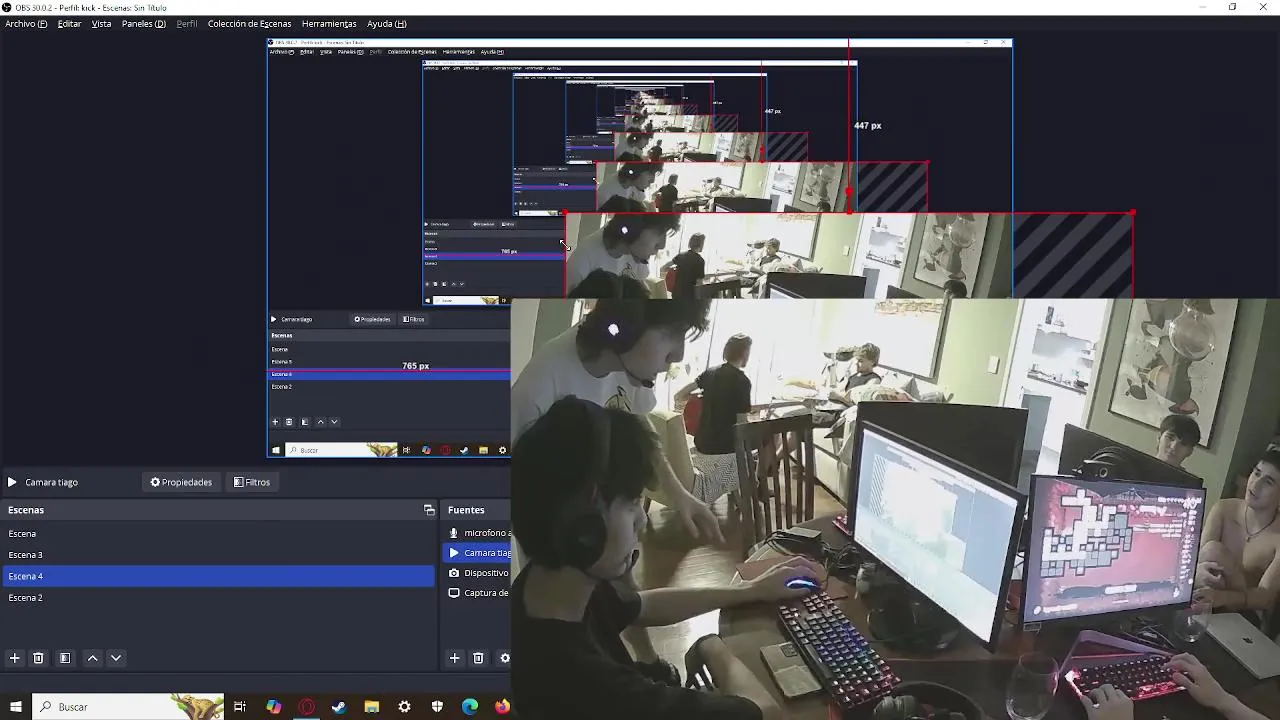Open the Vista menu

pyautogui.click(x=101, y=24)
